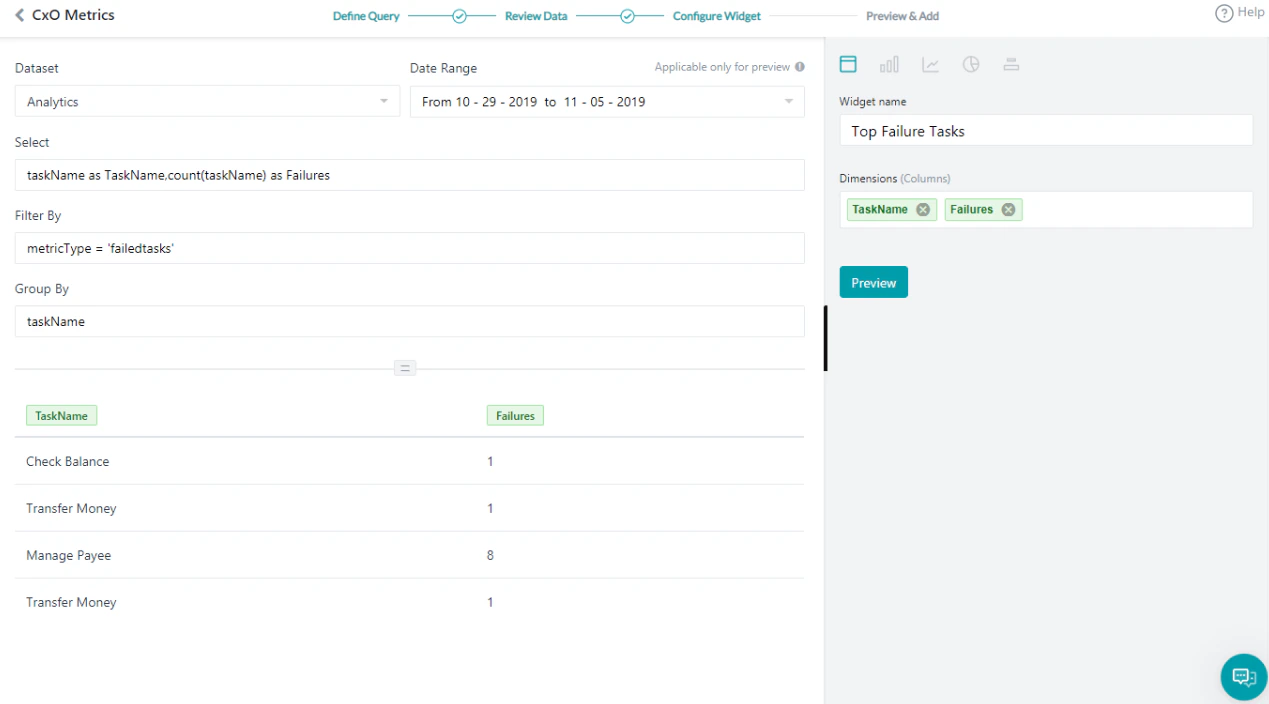Click the Failures column header tag
This screenshot has width=1269, height=704.
515,415
